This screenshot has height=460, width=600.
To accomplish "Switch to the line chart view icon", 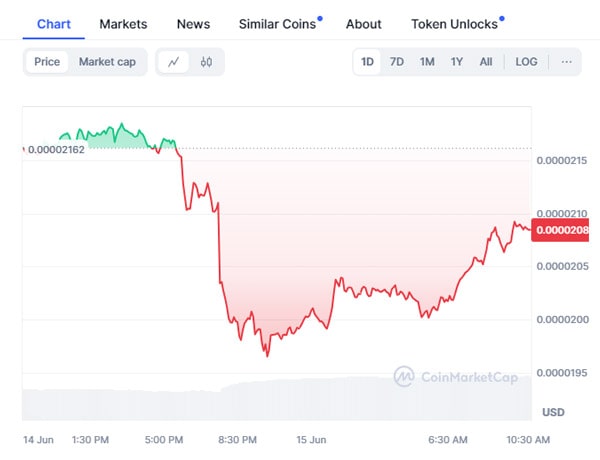I will coord(174,62).
